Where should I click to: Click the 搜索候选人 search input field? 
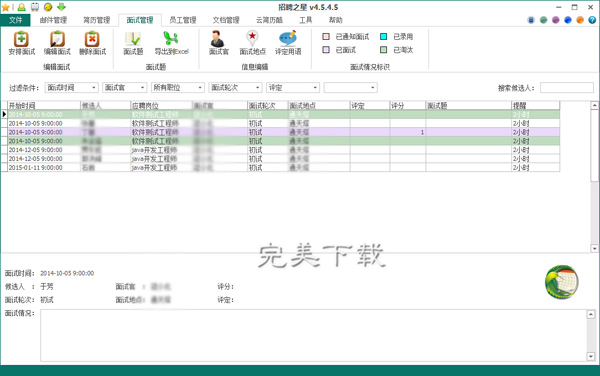tap(566, 88)
